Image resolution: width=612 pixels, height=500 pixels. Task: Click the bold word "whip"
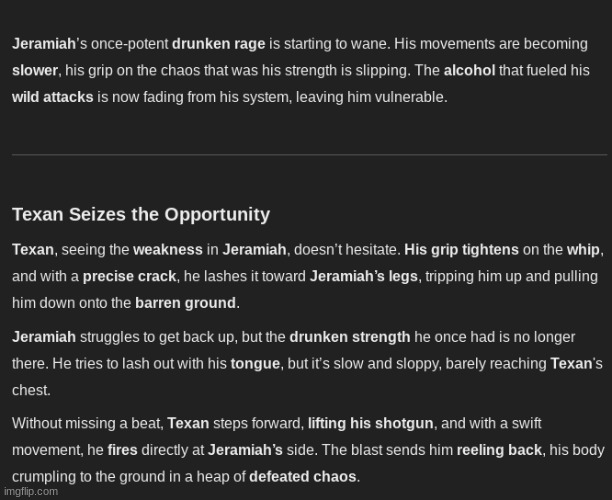582,249
